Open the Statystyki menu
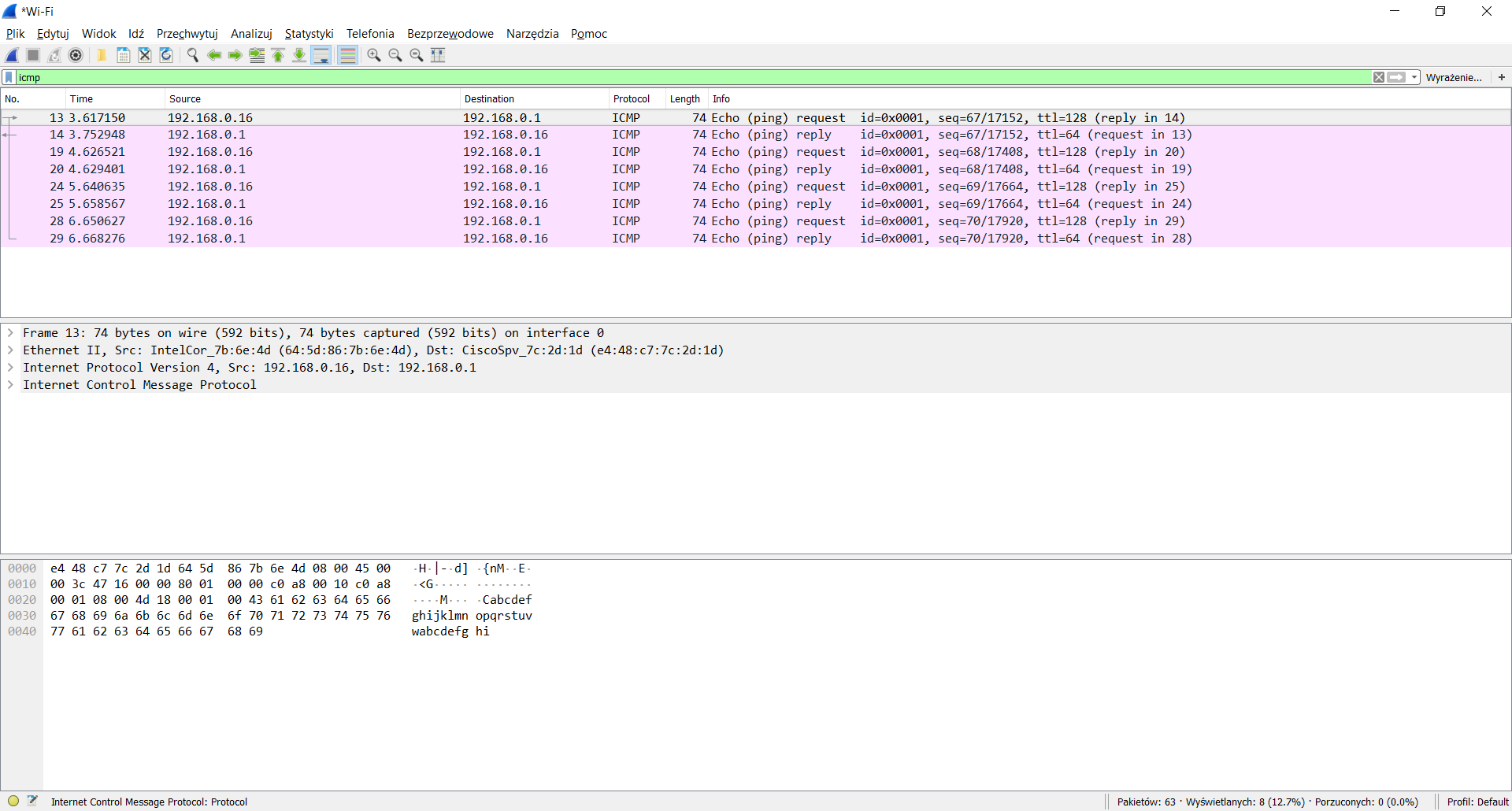Image resolution: width=1512 pixels, height=811 pixels. click(309, 34)
